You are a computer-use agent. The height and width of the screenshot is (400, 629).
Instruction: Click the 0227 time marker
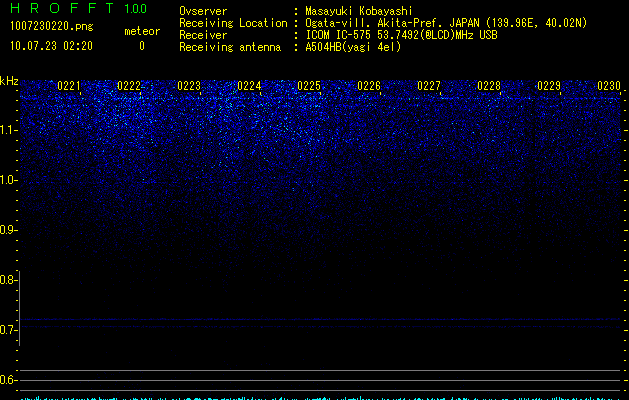pyautogui.click(x=429, y=86)
